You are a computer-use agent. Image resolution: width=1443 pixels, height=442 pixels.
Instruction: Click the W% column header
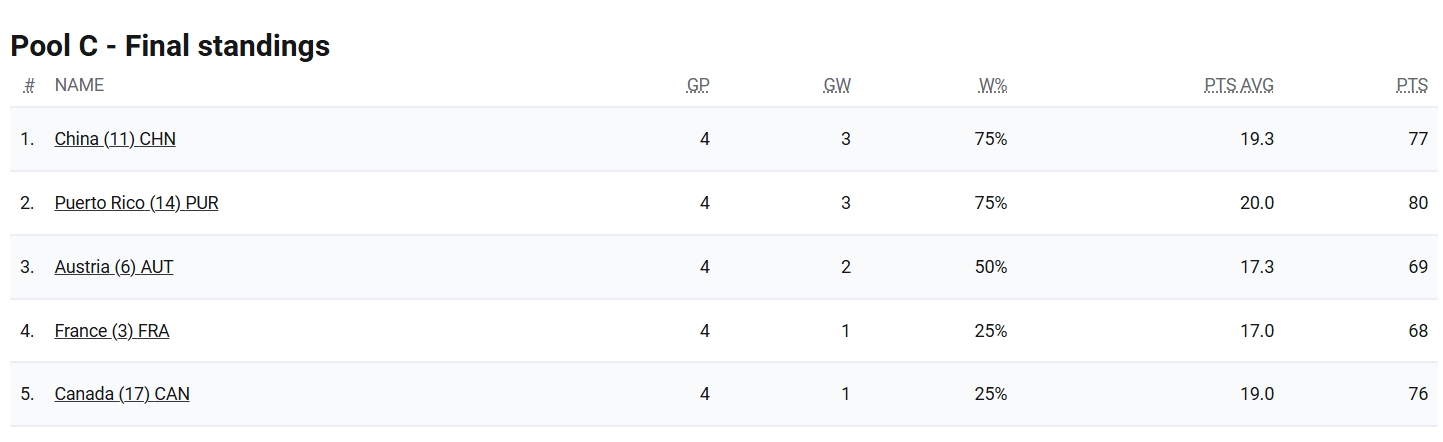click(993, 86)
